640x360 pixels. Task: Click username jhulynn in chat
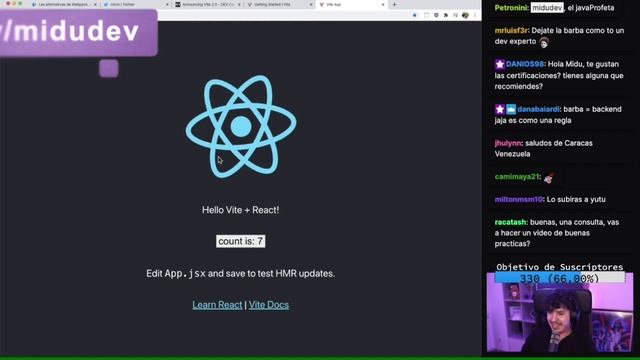(x=508, y=143)
